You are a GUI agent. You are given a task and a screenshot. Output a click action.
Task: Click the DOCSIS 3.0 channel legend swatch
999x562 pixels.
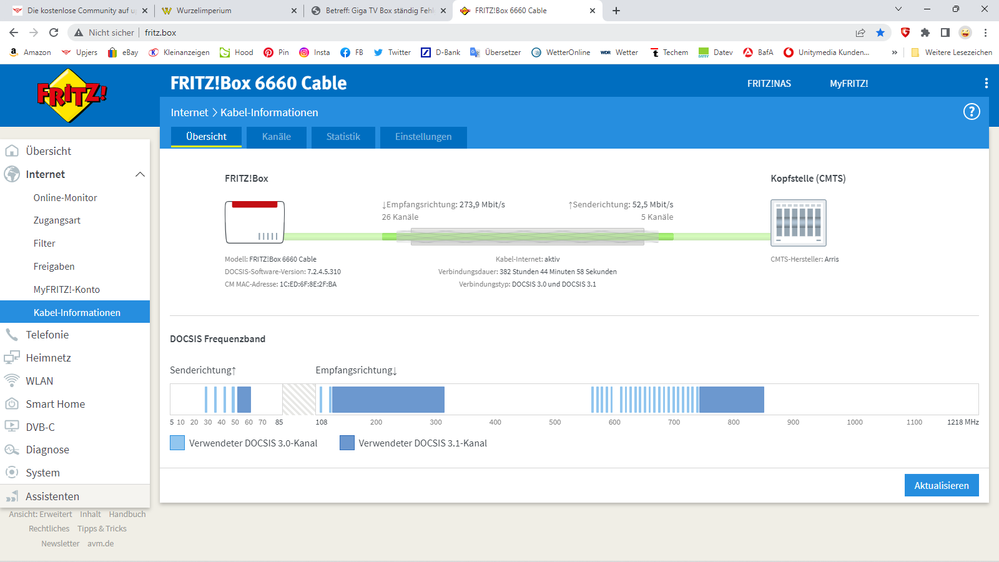177,443
